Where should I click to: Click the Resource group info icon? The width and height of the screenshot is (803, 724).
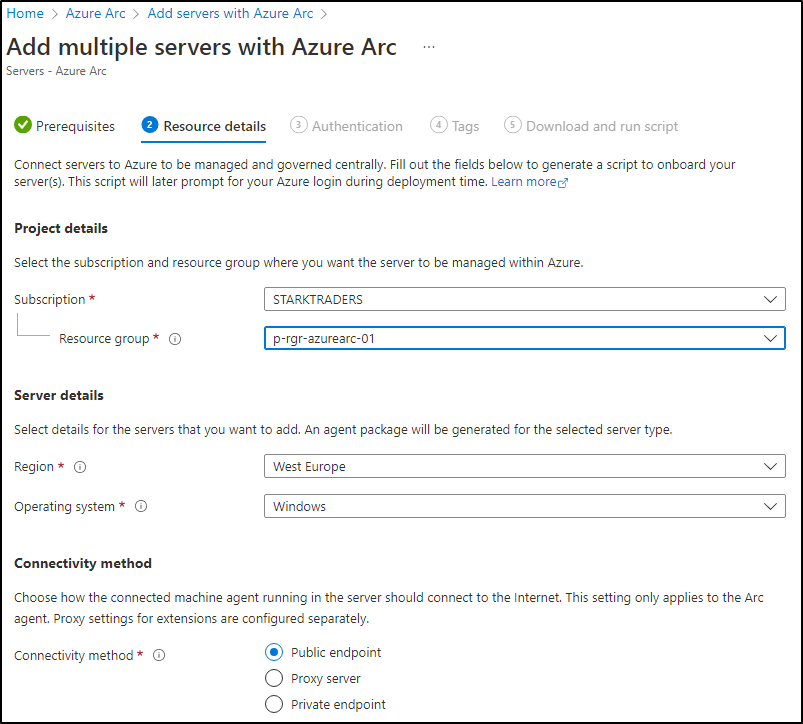pos(175,339)
